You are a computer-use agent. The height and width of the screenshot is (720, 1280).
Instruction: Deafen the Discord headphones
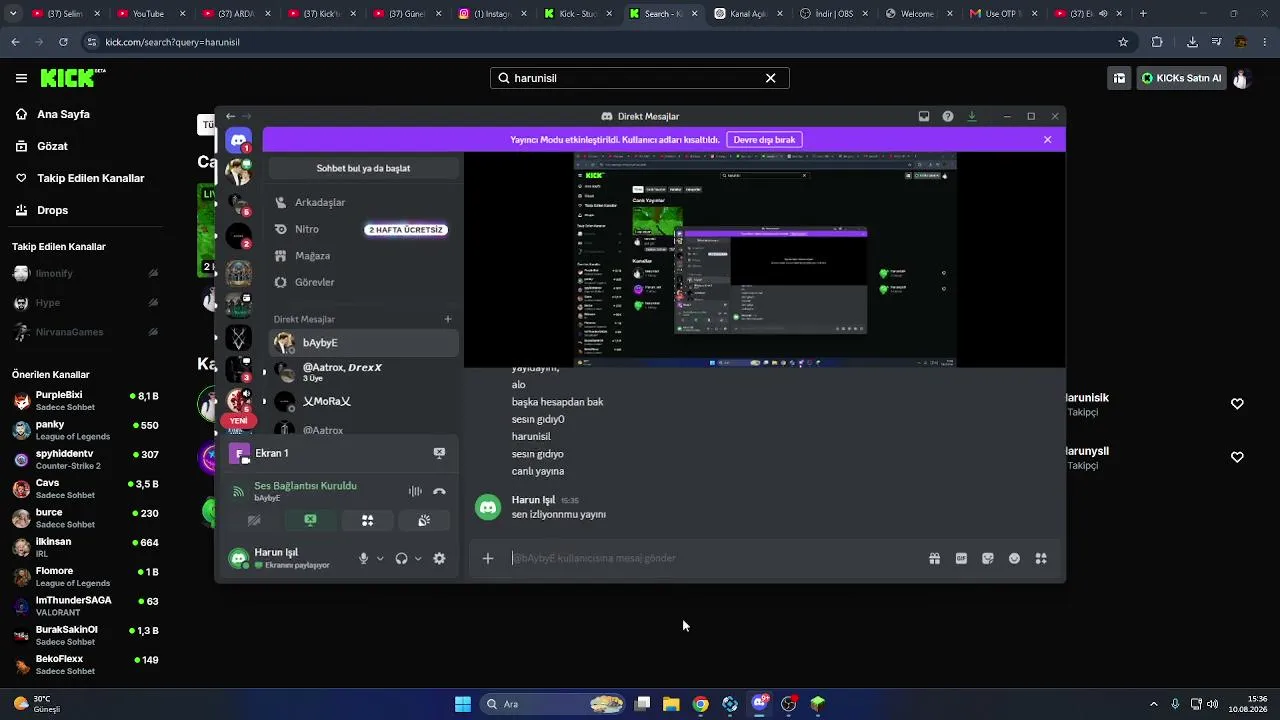401,559
